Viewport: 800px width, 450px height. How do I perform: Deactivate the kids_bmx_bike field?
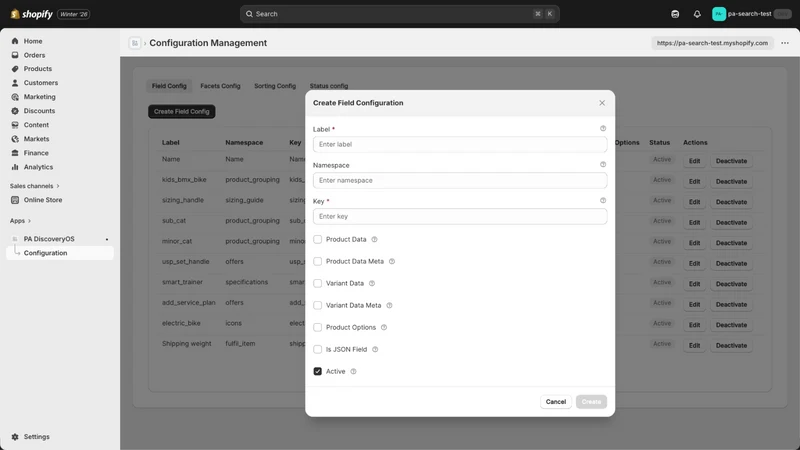point(731,182)
